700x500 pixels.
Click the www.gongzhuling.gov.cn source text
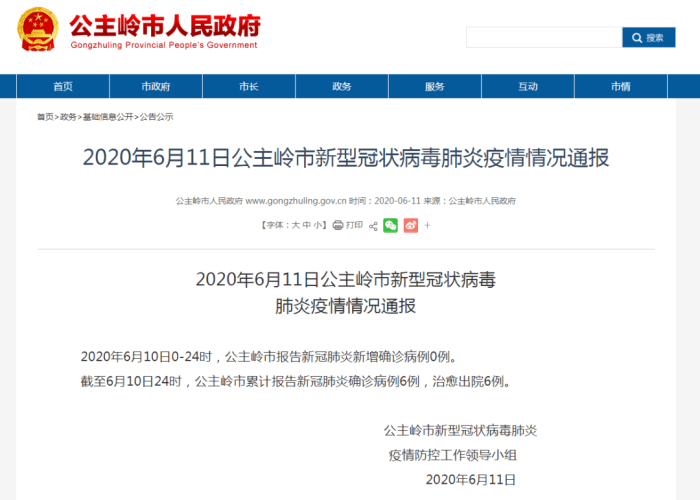click(x=296, y=201)
